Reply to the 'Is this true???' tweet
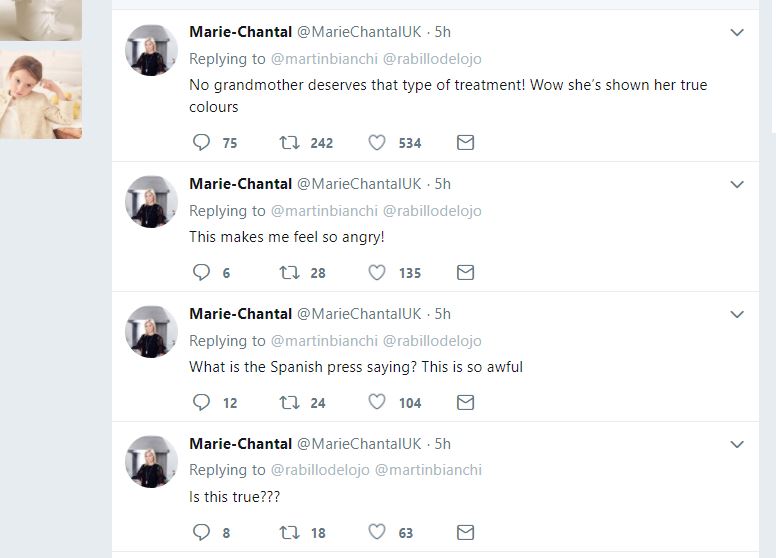The height and width of the screenshot is (558, 776). pyautogui.click(x=202, y=533)
